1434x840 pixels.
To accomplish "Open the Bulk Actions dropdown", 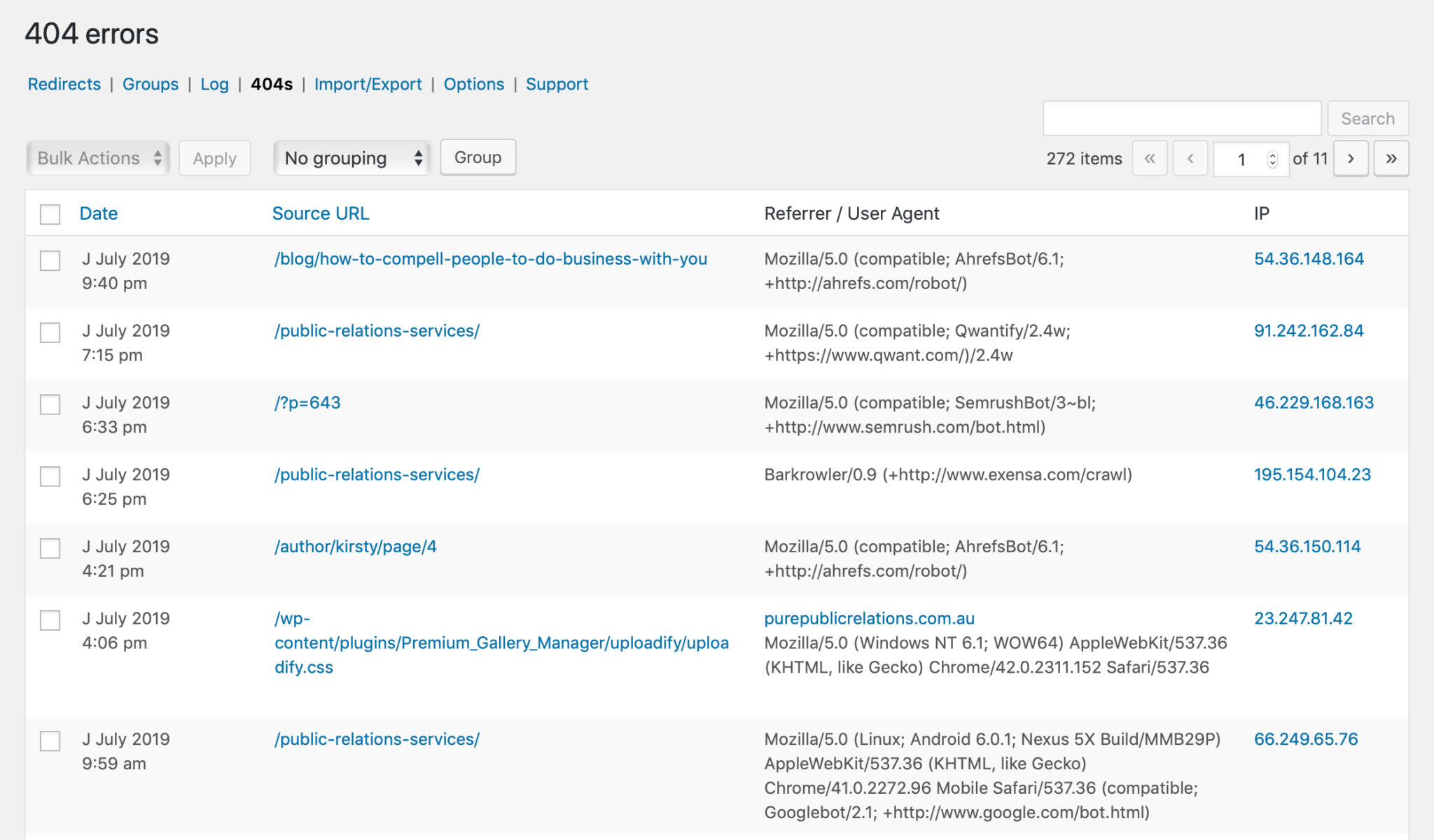I will coord(98,158).
